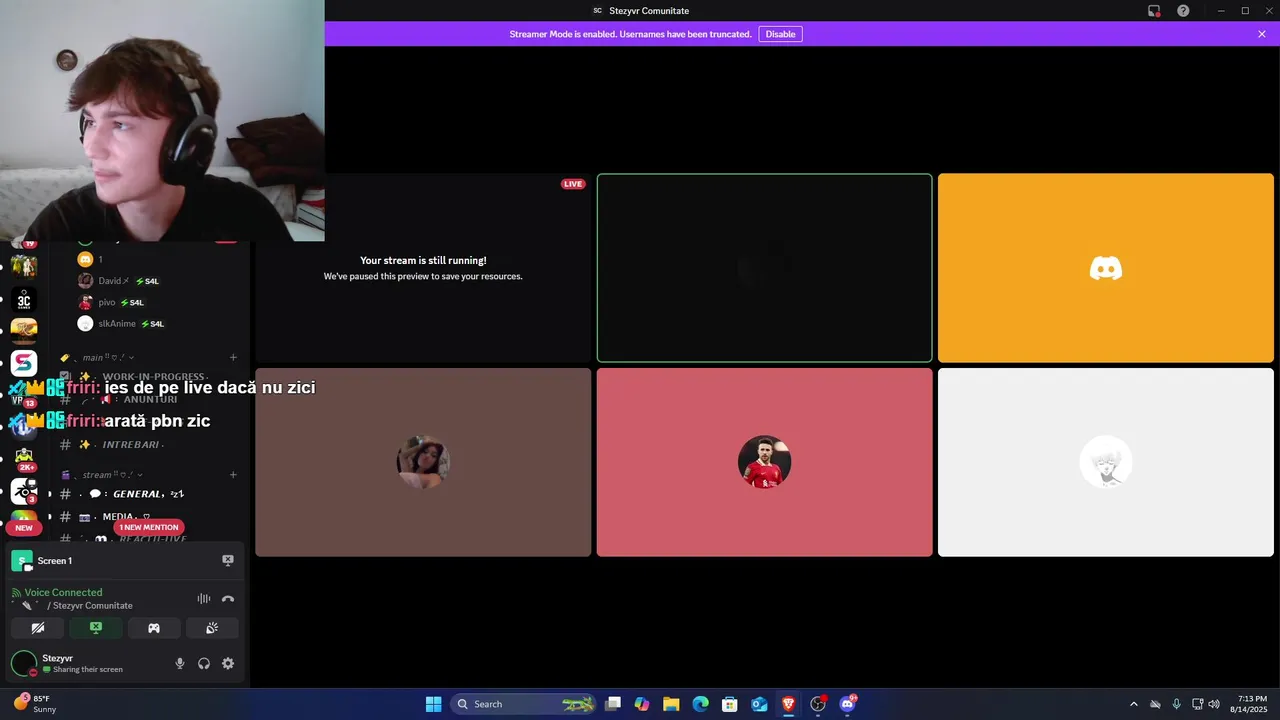Open Copilot from the taskbar
This screenshot has width=1280, height=720.
pos(642,704)
